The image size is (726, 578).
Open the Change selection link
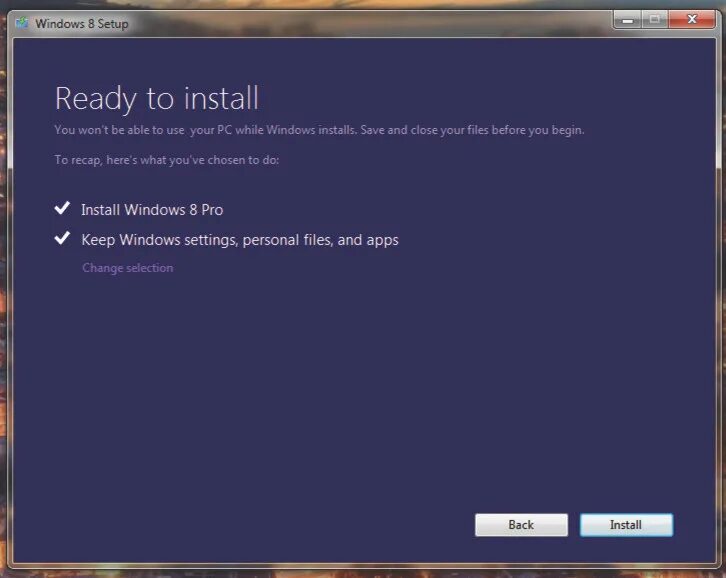128,268
